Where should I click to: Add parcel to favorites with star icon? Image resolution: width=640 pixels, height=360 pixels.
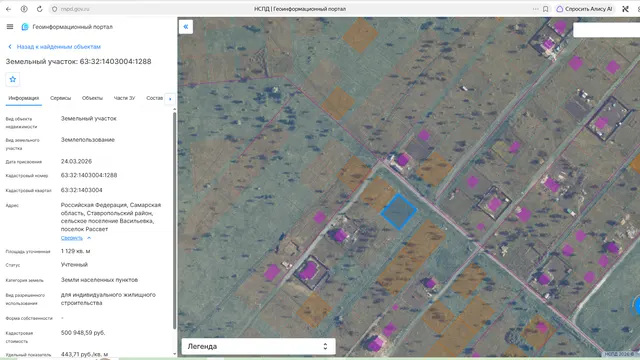pos(13,79)
